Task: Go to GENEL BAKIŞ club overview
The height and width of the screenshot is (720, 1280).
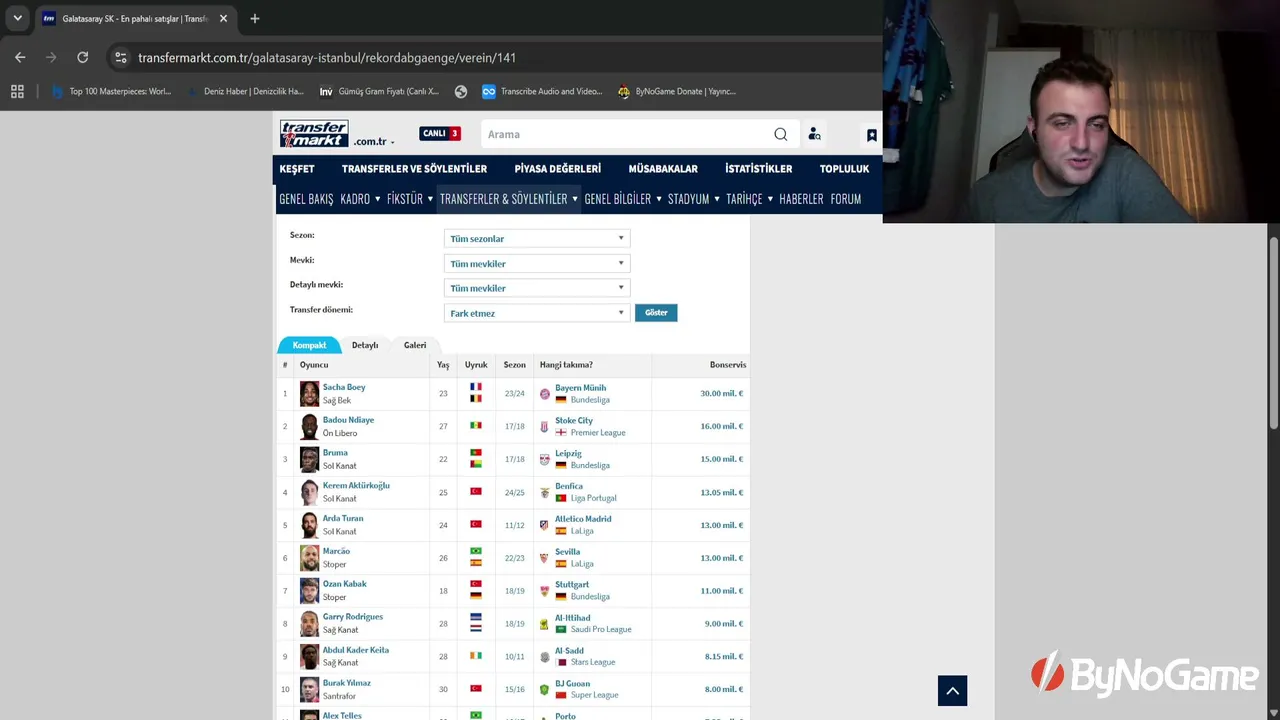Action: click(x=306, y=199)
